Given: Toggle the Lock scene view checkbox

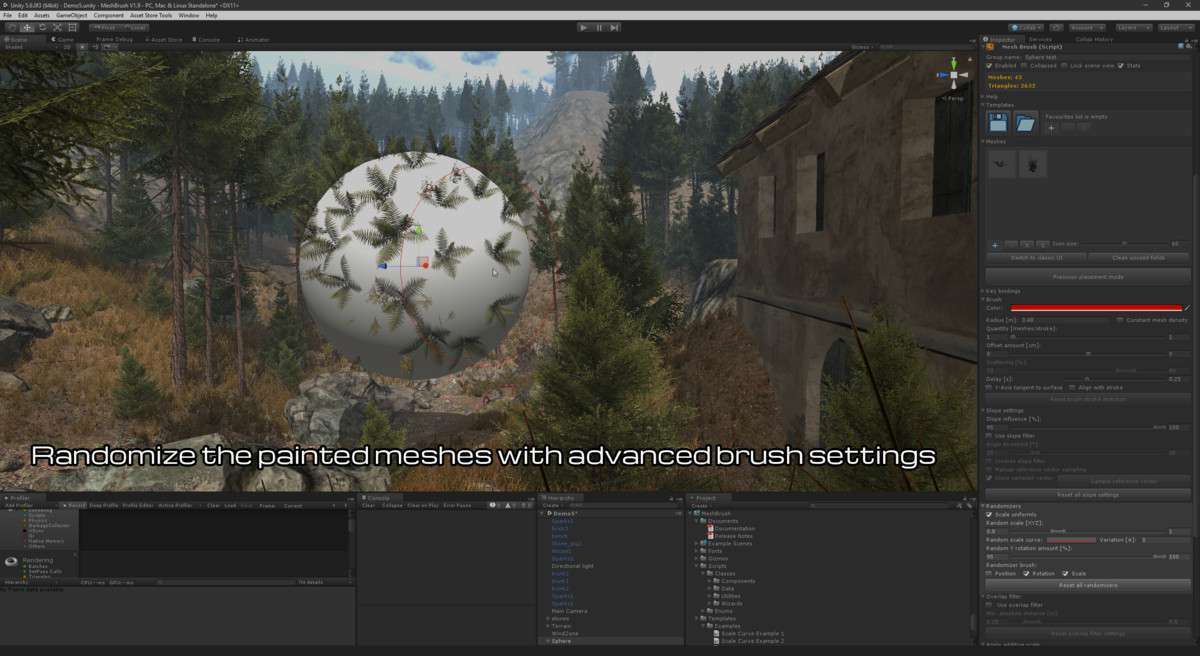Looking at the screenshot, I should pos(1062,66).
